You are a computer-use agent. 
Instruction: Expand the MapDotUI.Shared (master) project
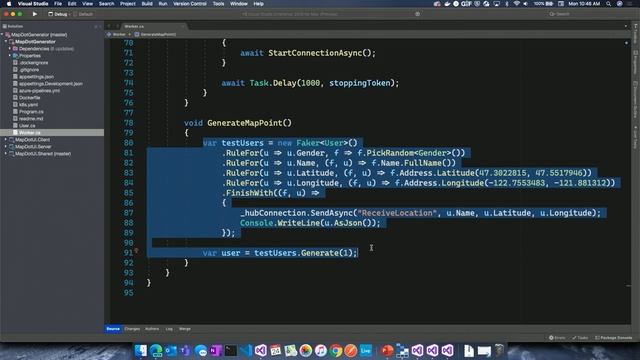click(x=6, y=153)
